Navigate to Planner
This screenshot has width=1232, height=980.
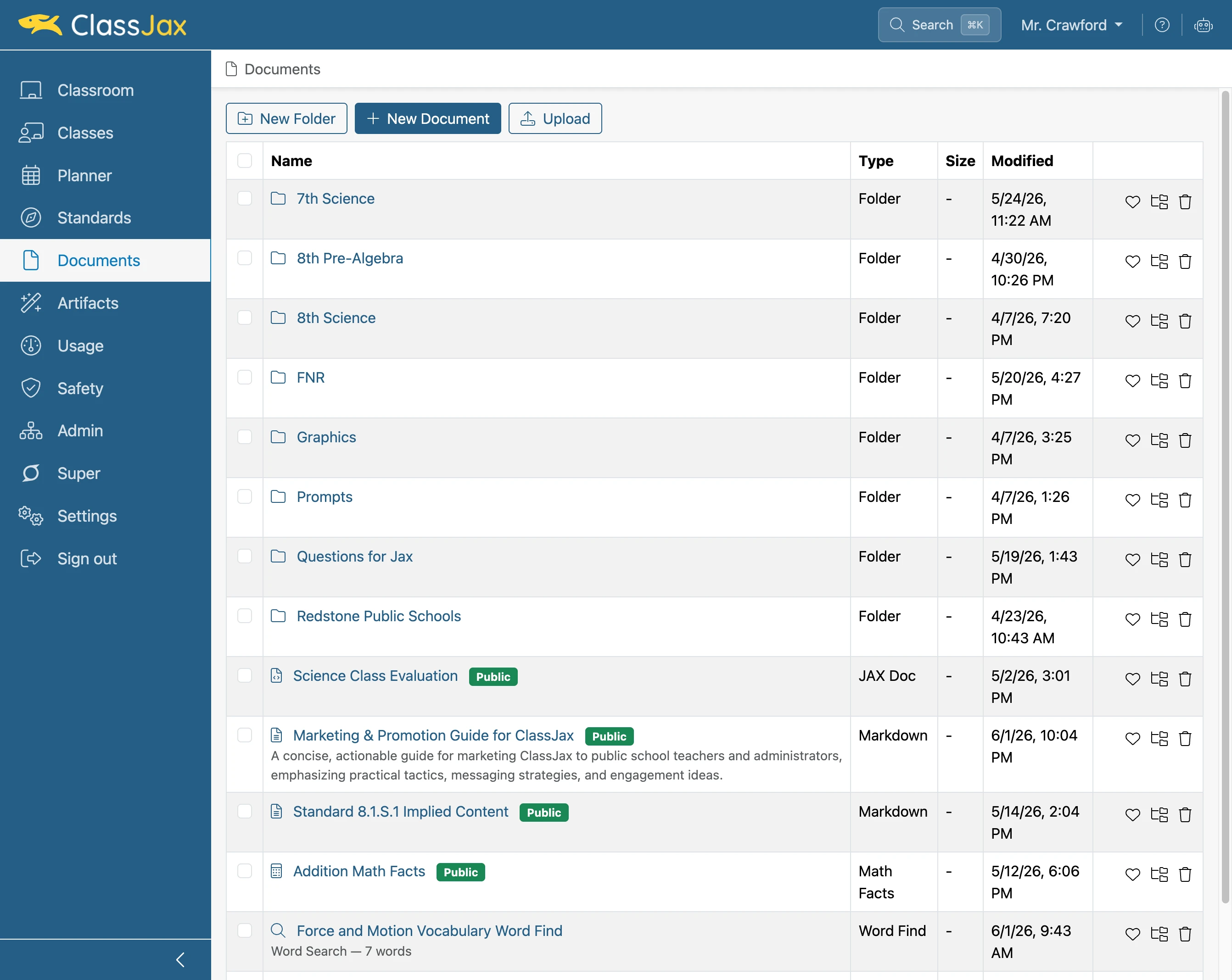tap(105, 175)
